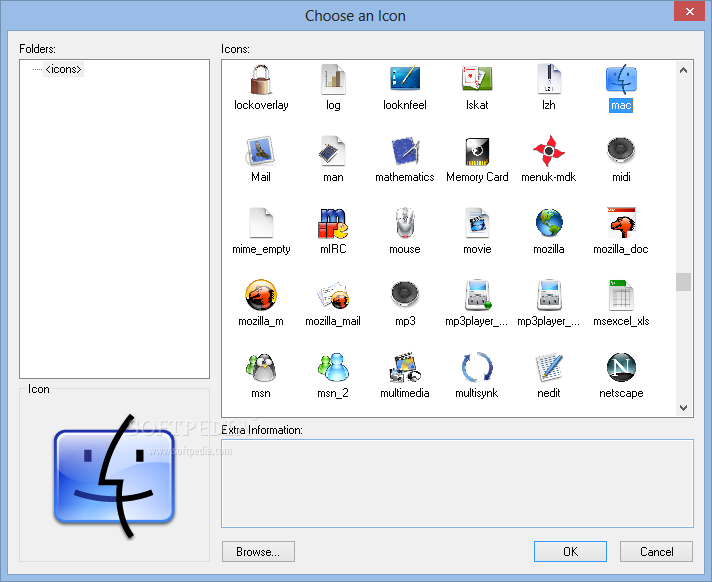The image size is (712, 582).
Task: Open the Browse... file dialog
Action: click(258, 551)
